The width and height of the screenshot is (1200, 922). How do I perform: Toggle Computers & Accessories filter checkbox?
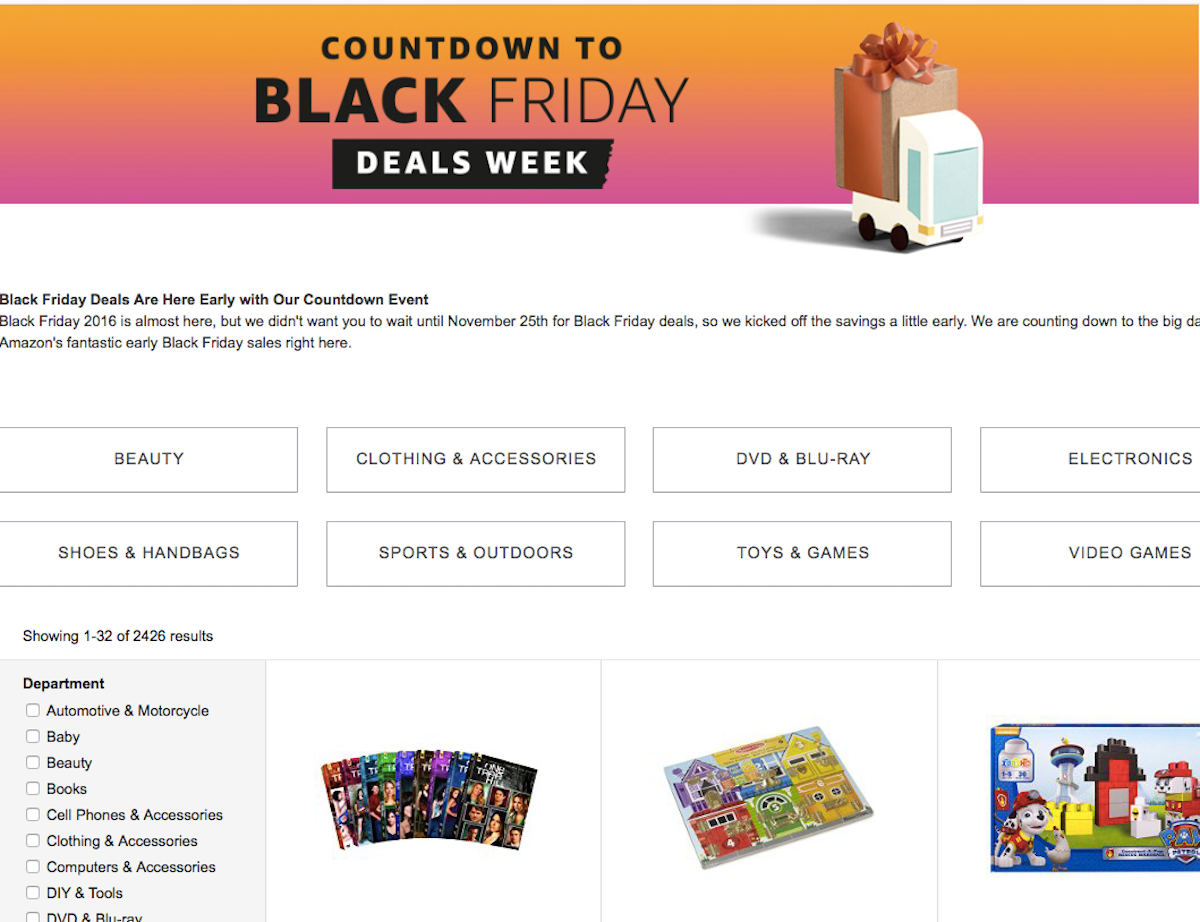pos(33,866)
